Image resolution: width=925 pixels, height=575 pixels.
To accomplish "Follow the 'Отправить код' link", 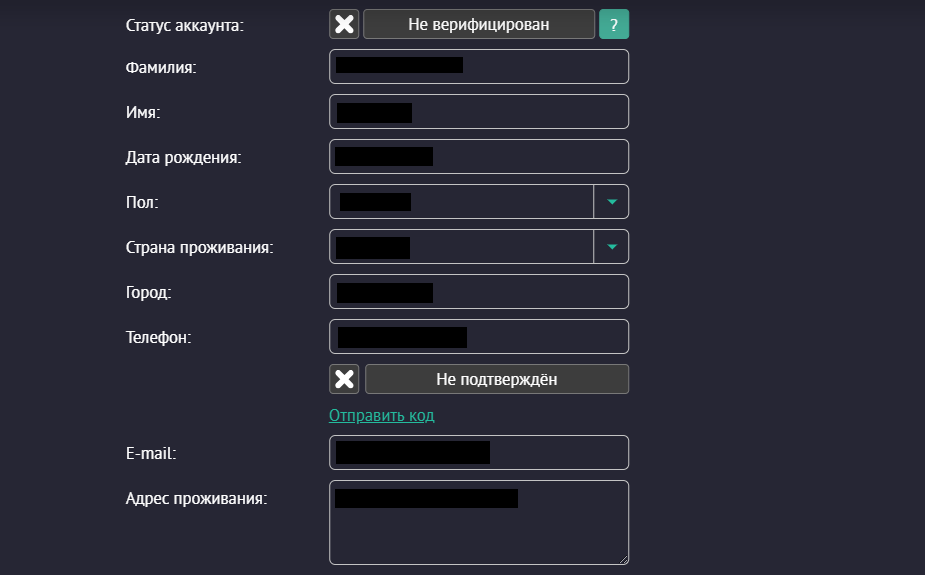I will point(381,415).
